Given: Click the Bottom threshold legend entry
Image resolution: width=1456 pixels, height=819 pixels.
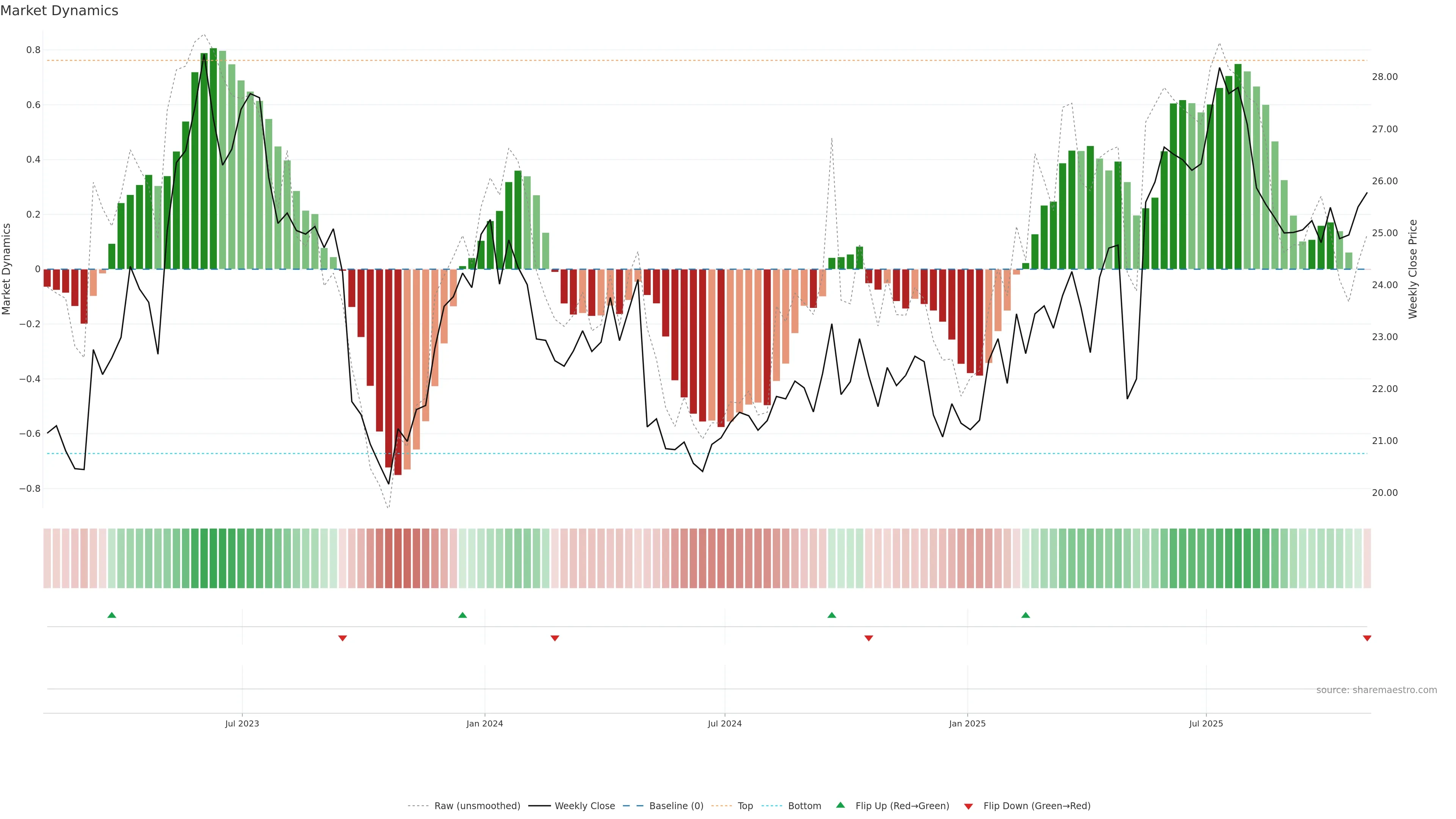Looking at the screenshot, I should coord(804,806).
